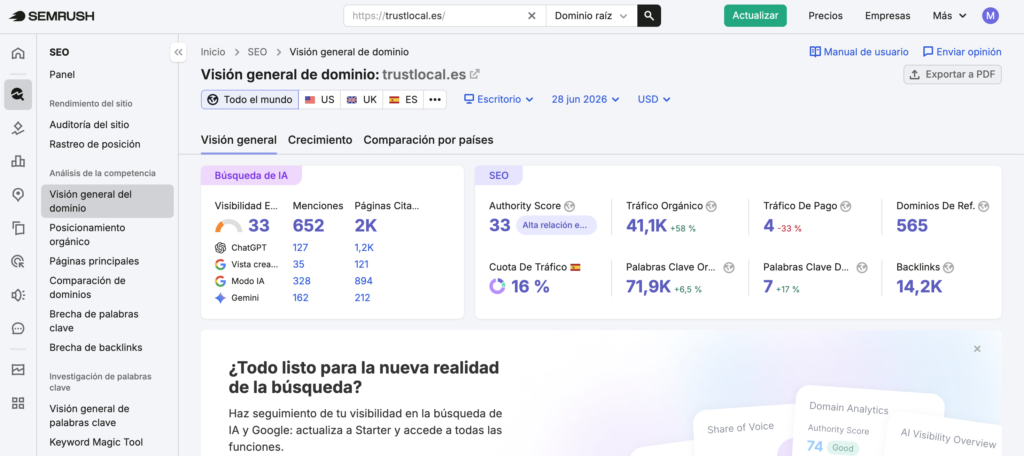Go to Home icon in sidebar

[x=18, y=54]
